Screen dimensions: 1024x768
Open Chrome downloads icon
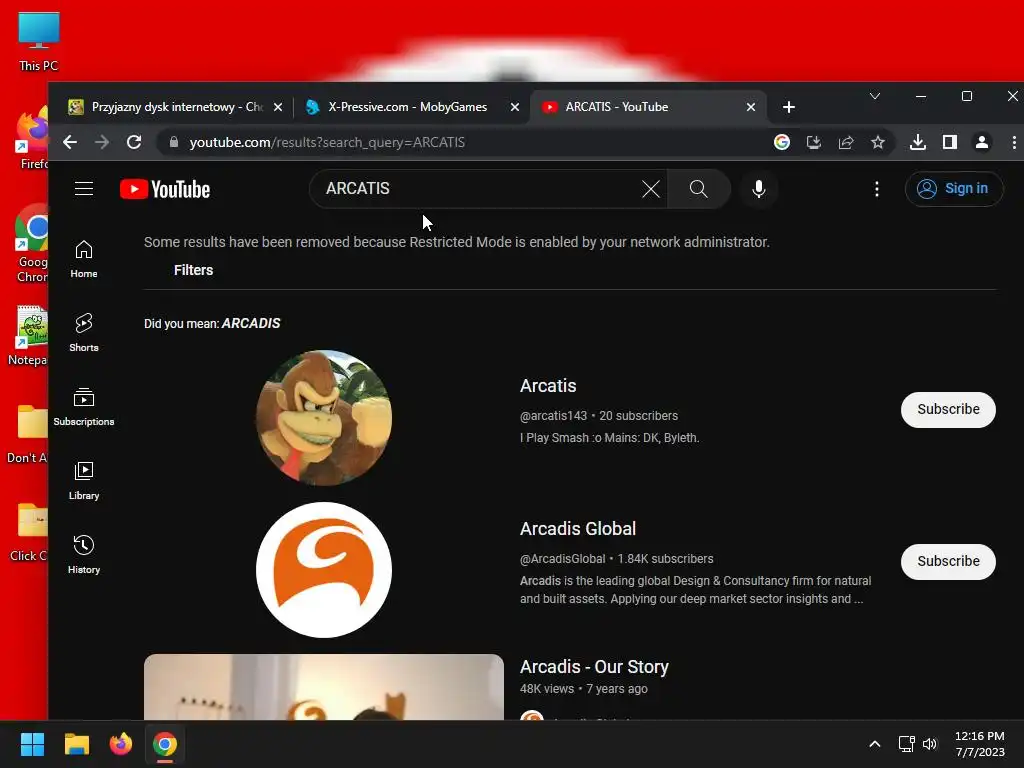pyautogui.click(x=918, y=142)
